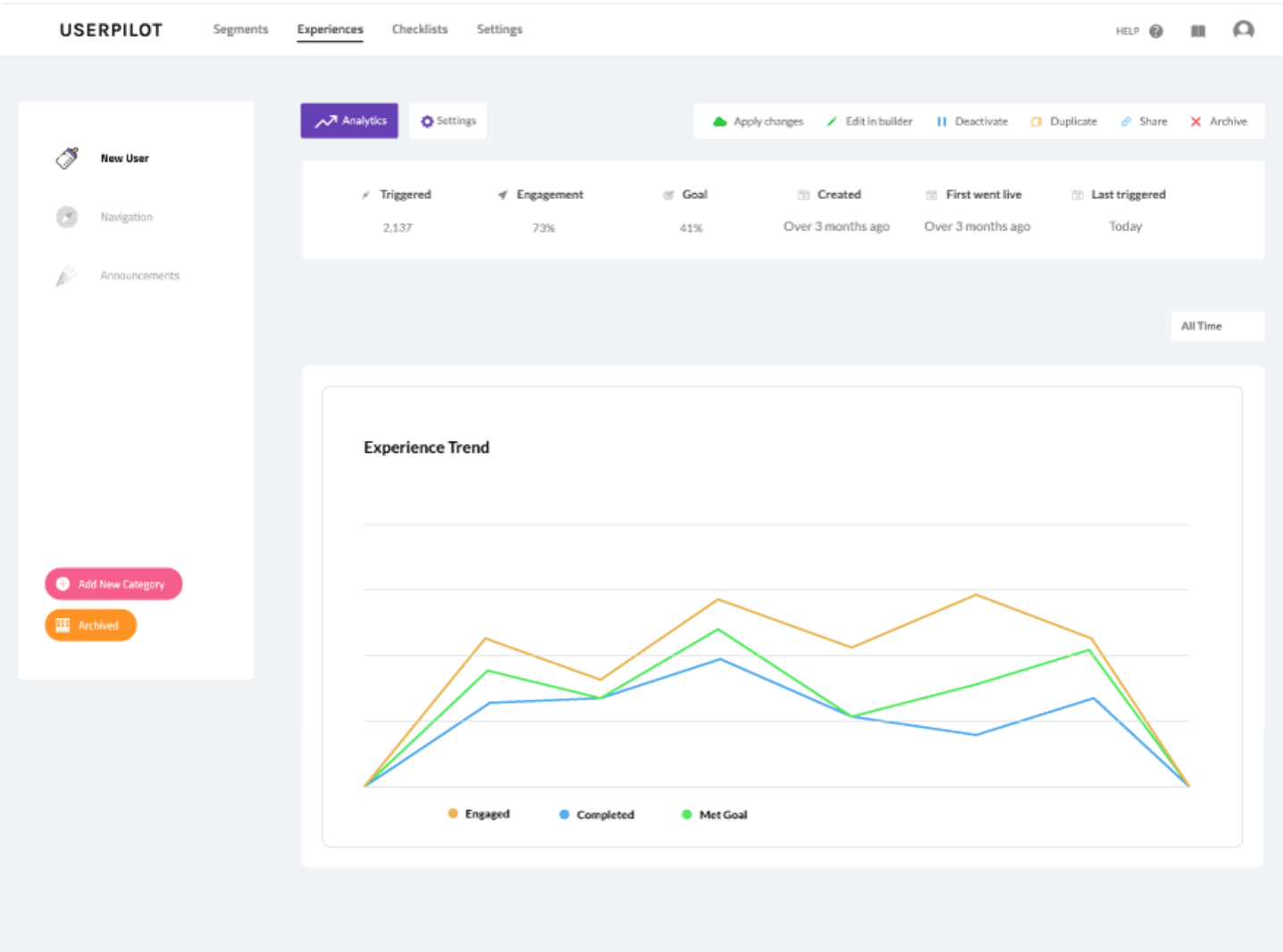Image resolution: width=1283 pixels, height=952 pixels.
Task: Switch to the experience Settings tab
Action: pyautogui.click(x=448, y=121)
